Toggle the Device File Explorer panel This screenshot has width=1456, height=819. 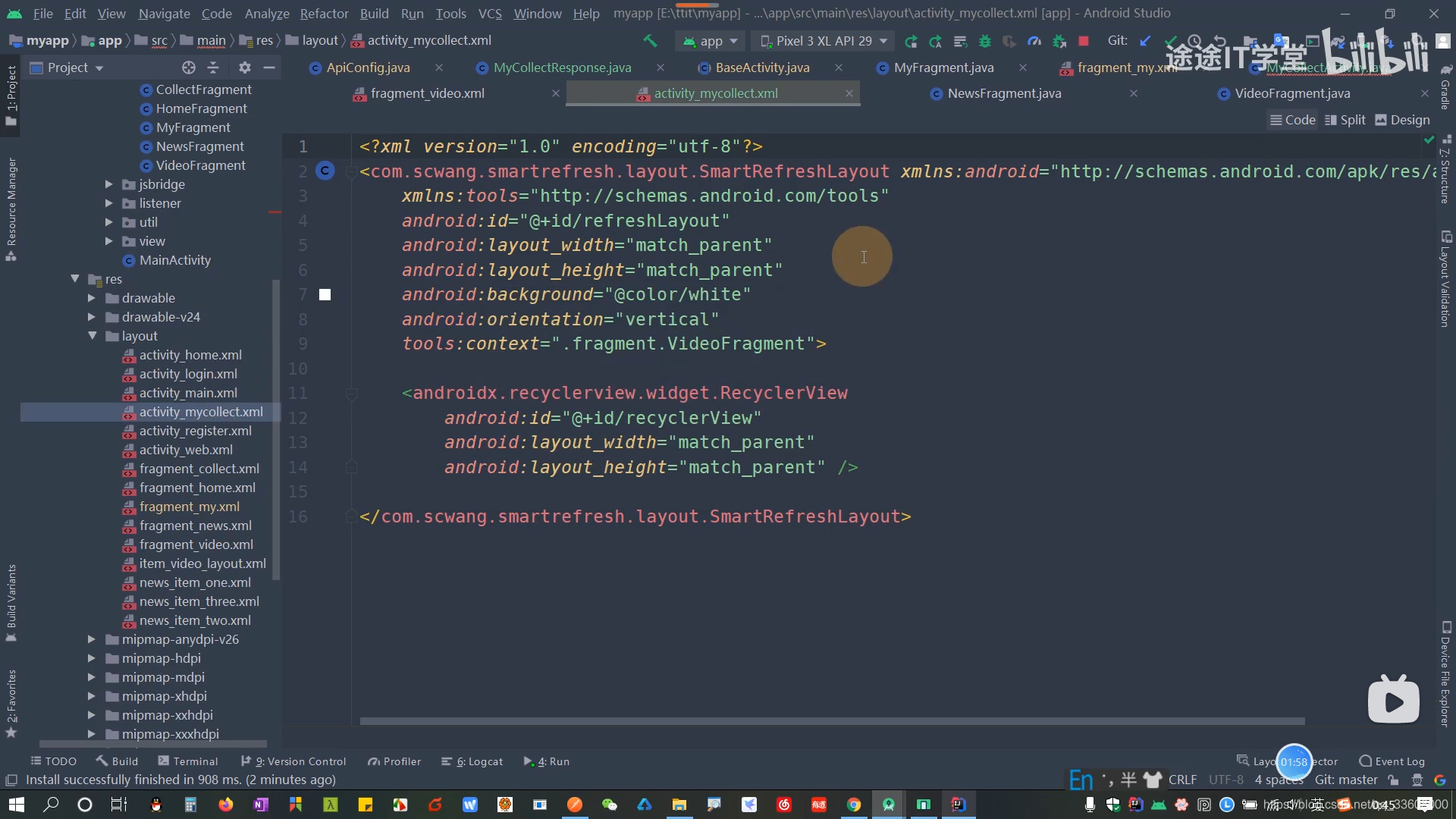1445,673
